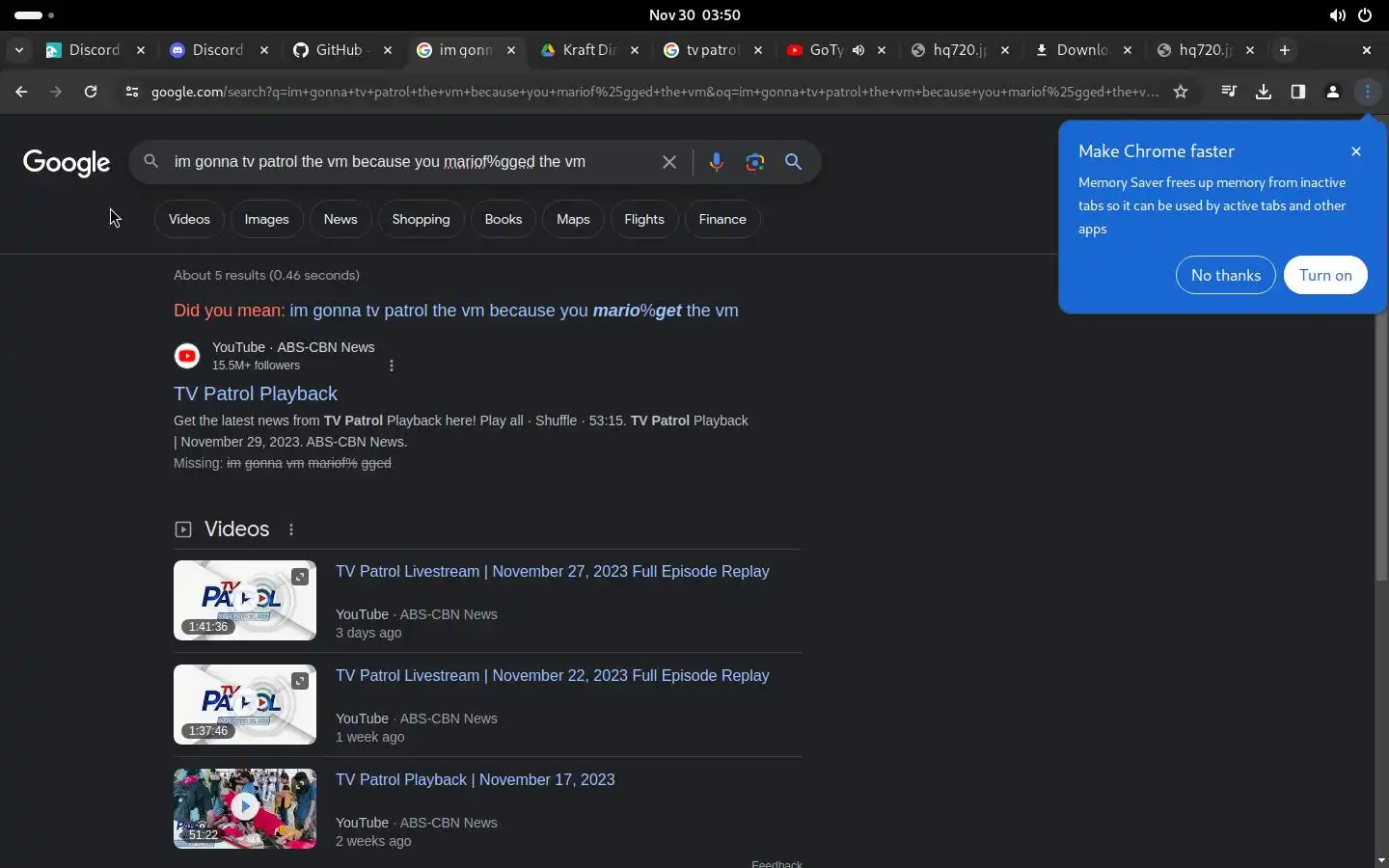Open system volume indicator in top bar
Image resolution: width=1389 pixels, height=868 pixels.
point(1337,15)
